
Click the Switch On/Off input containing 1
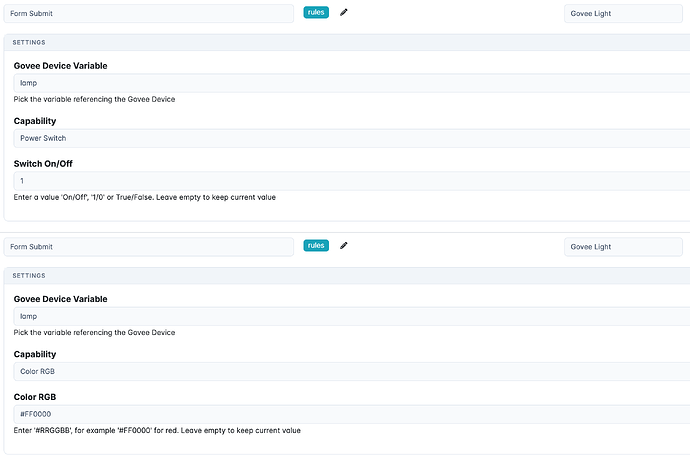(352, 181)
